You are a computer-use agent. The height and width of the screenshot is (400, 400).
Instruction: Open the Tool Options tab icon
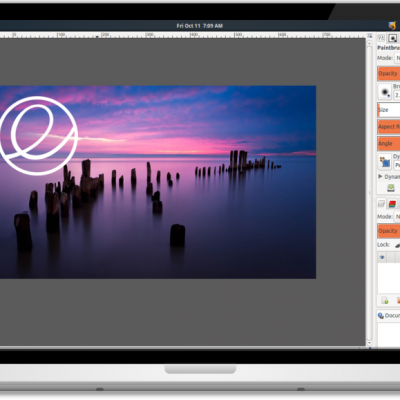(x=381, y=38)
